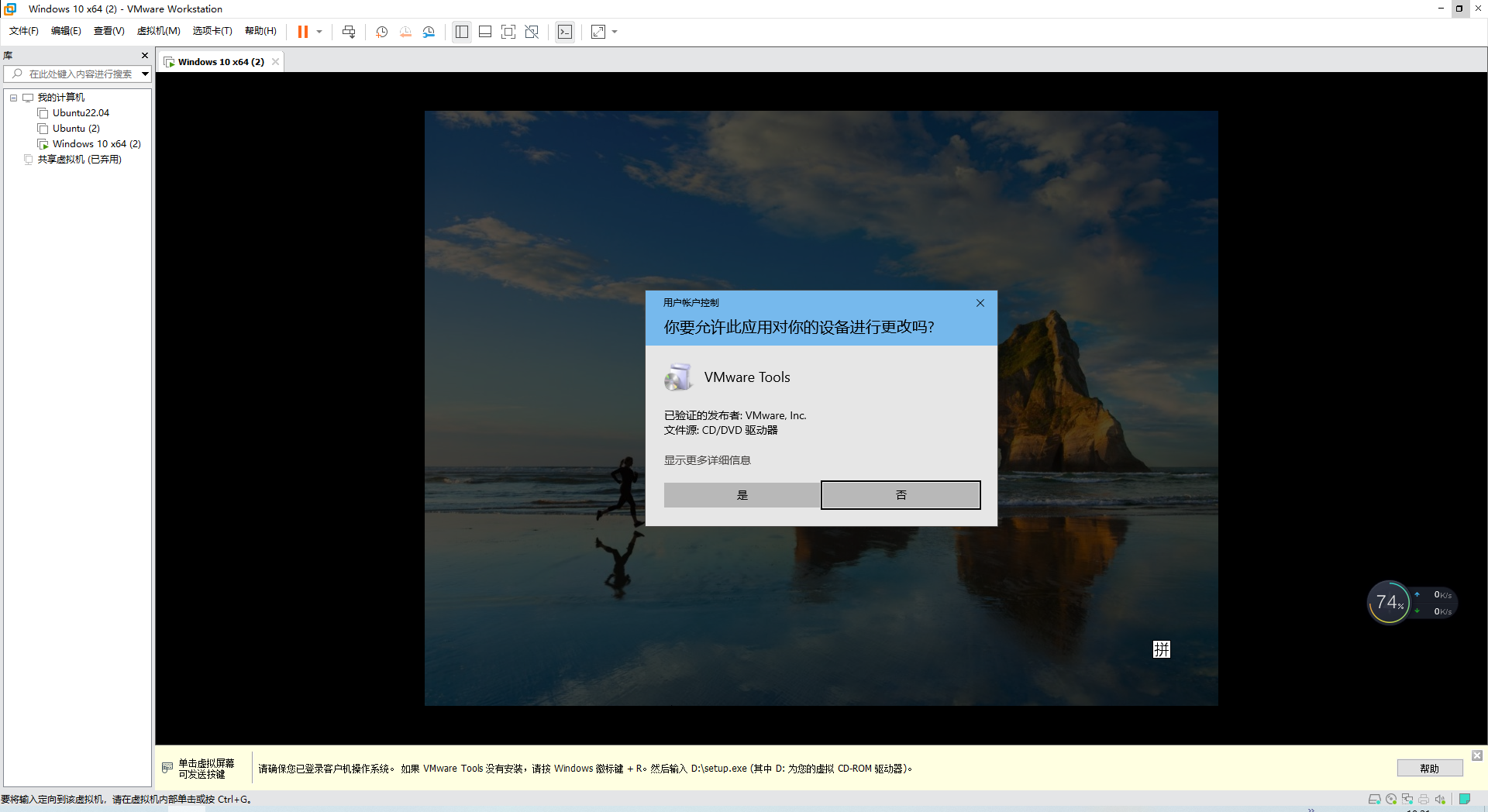Close the Windows 10 x64 (2) tab
Viewport: 1488px width, 812px height.
point(275,62)
